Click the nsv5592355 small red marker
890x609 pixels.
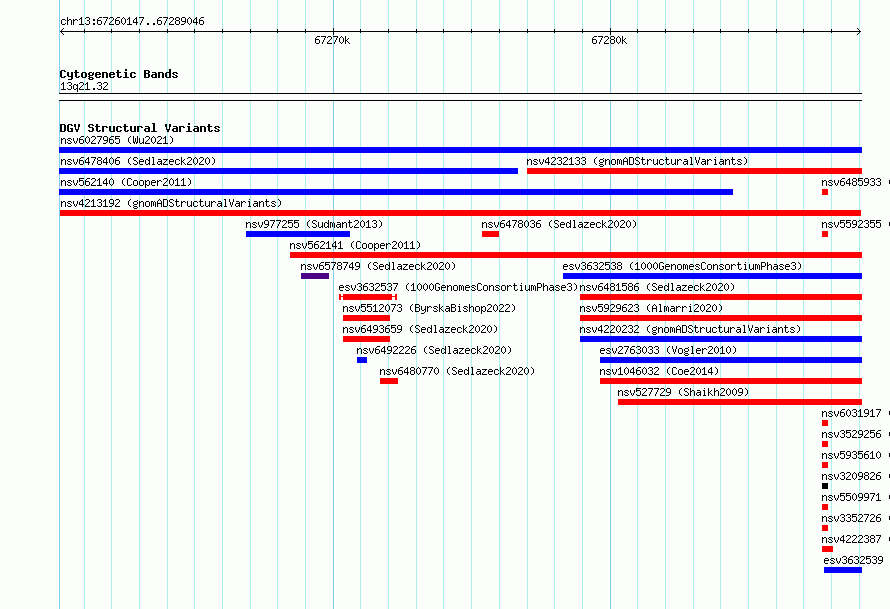825,234
